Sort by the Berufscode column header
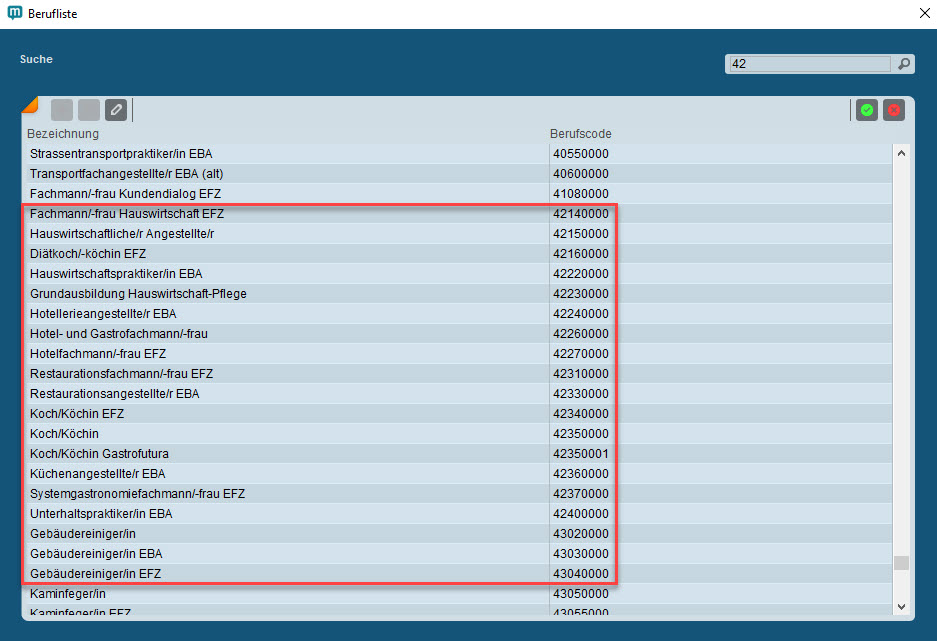 point(580,134)
